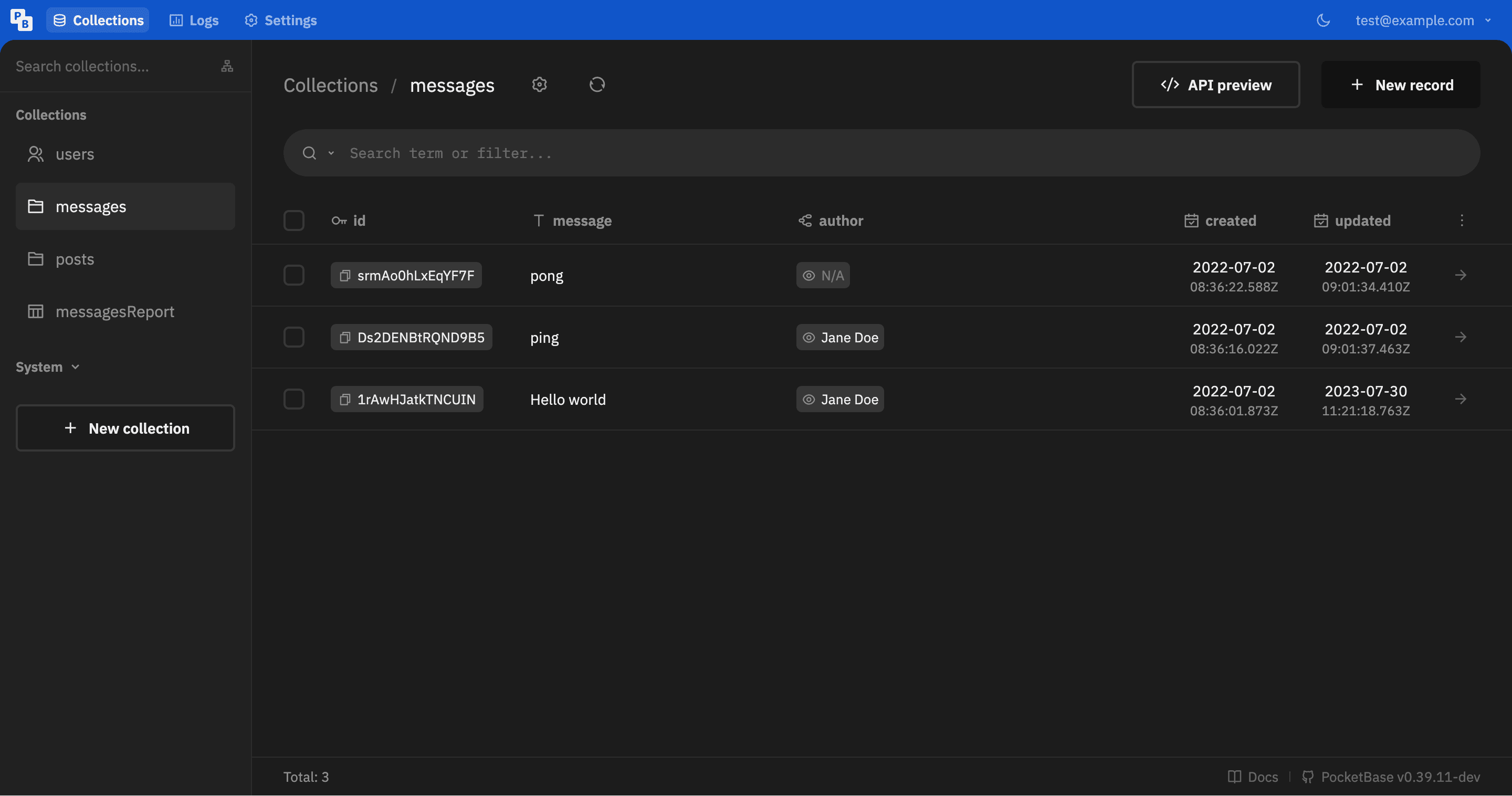Open the Docs link
This screenshot has height=796, width=1512.
(1253, 777)
